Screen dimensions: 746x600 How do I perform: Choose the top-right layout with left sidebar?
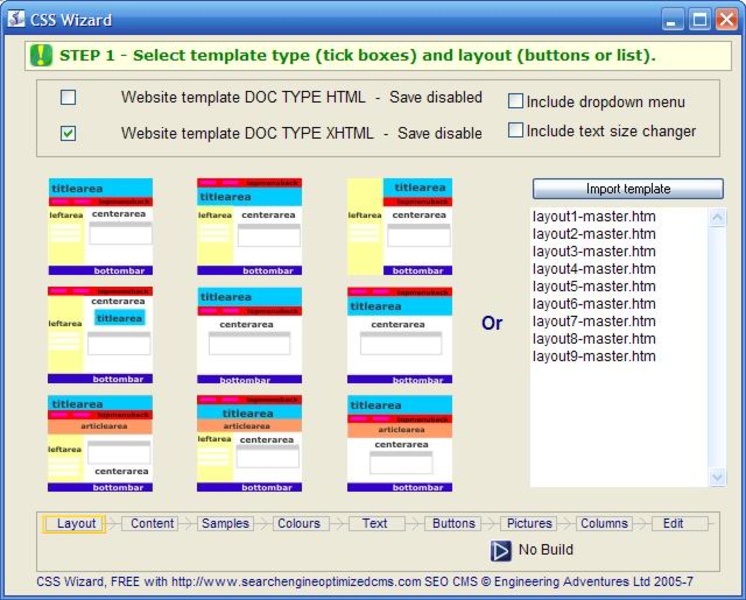pos(399,227)
